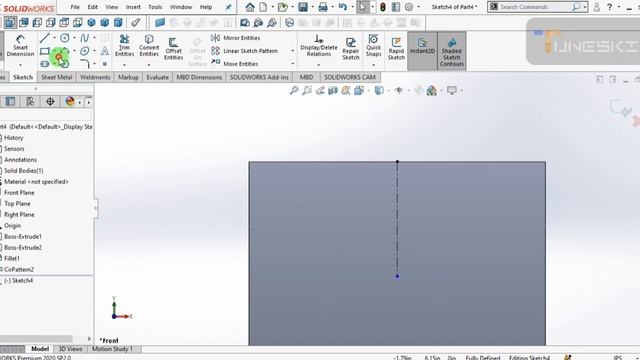This screenshot has width=640, height=360.
Task: Select the Straight Slot tool
Action: 45,64
